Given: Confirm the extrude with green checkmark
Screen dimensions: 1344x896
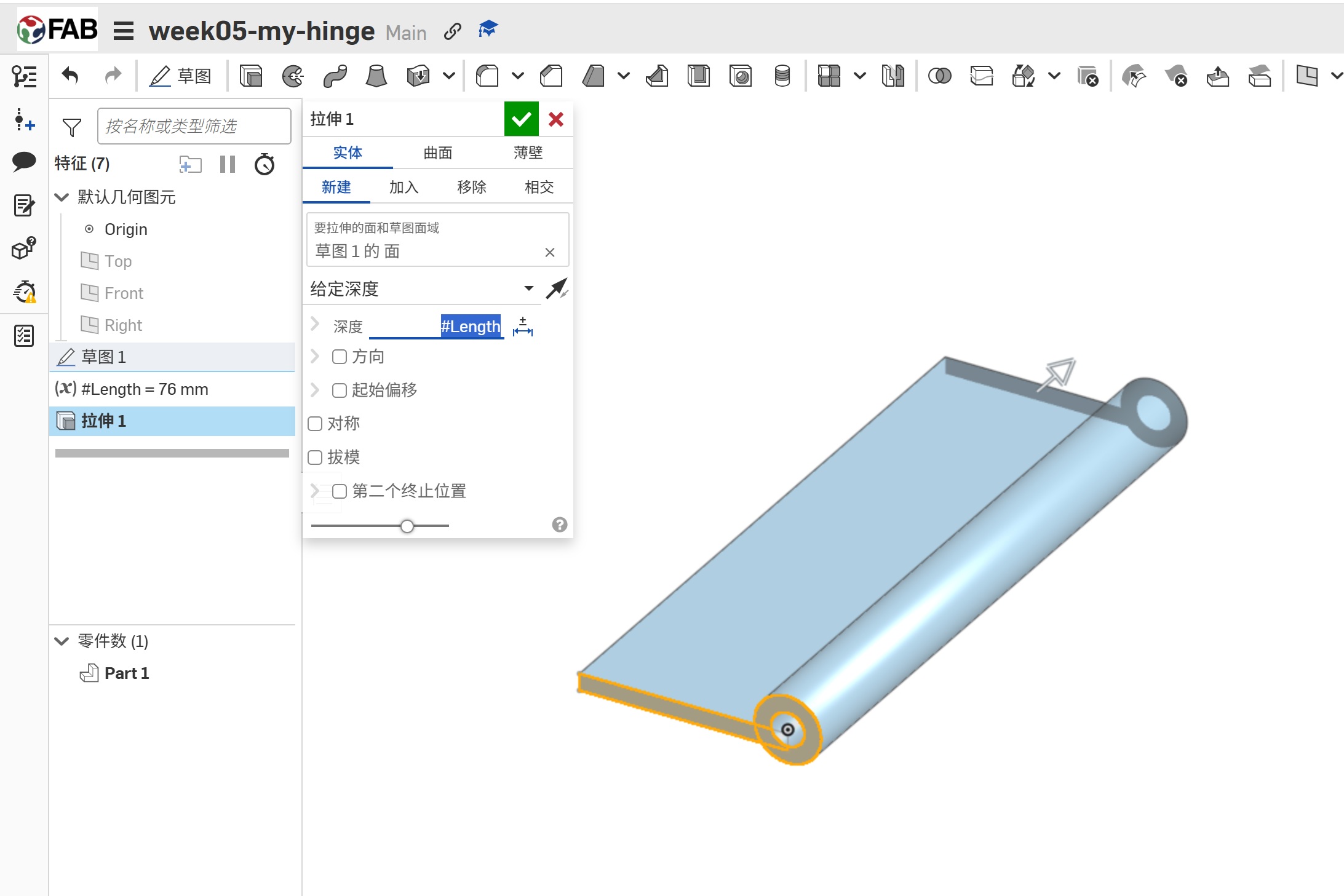Looking at the screenshot, I should (x=521, y=119).
